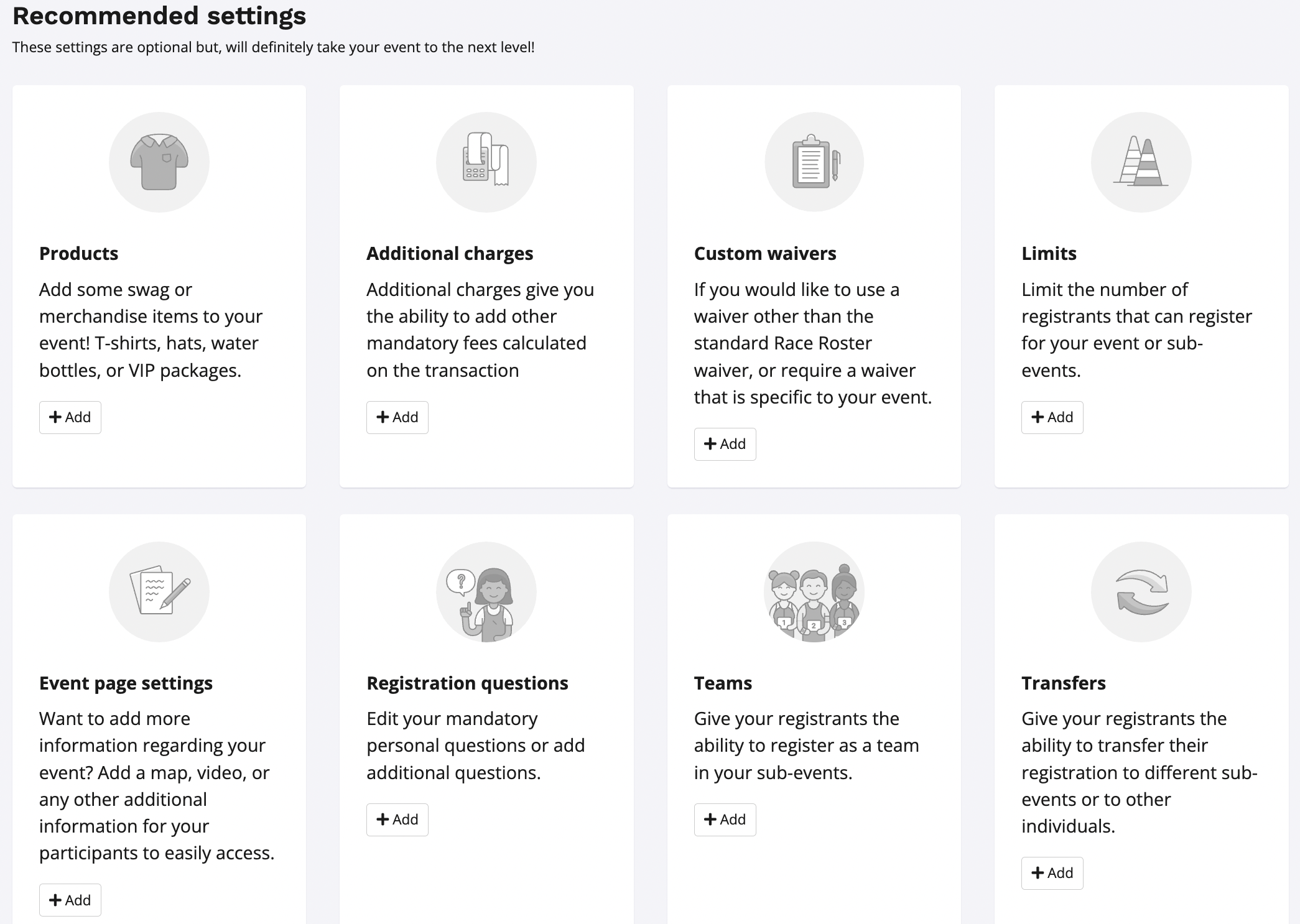Click the Registration questions person icon
The height and width of the screenshot is (924, 1300).
(x=486, y=591)
